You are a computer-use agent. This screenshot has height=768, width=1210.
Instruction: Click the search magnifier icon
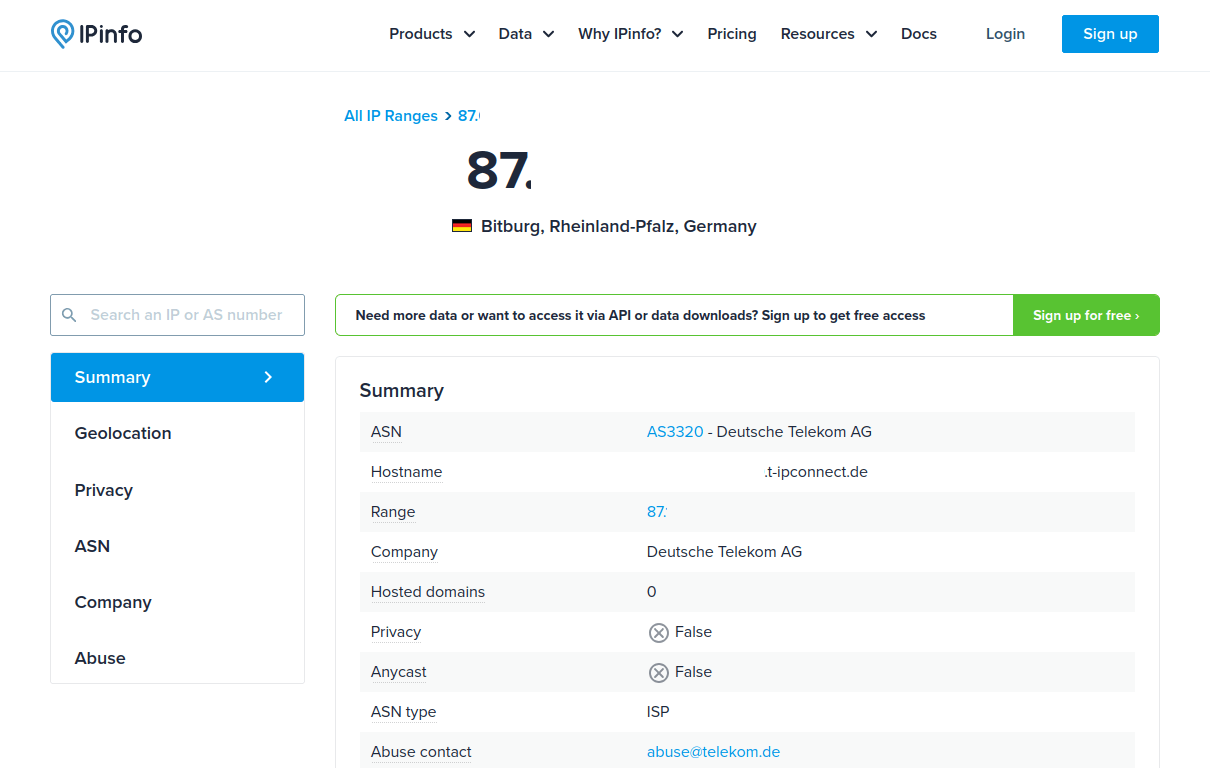click(x=69, y=315)
